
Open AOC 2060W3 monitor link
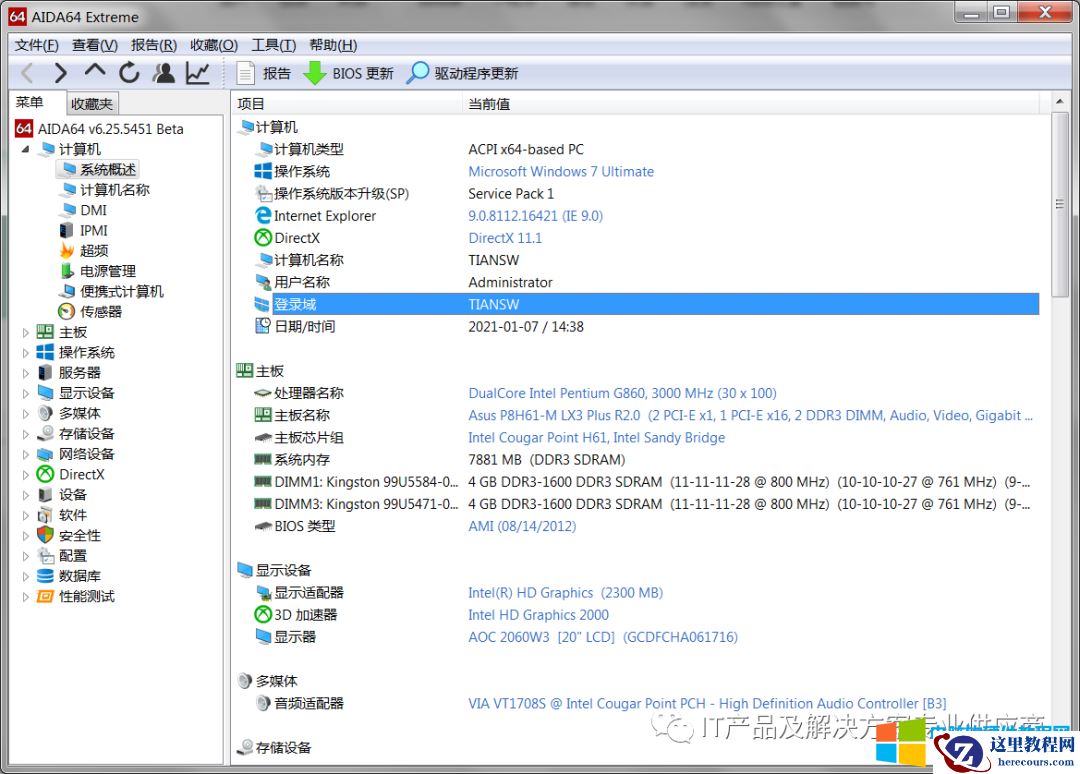[603, 637]
